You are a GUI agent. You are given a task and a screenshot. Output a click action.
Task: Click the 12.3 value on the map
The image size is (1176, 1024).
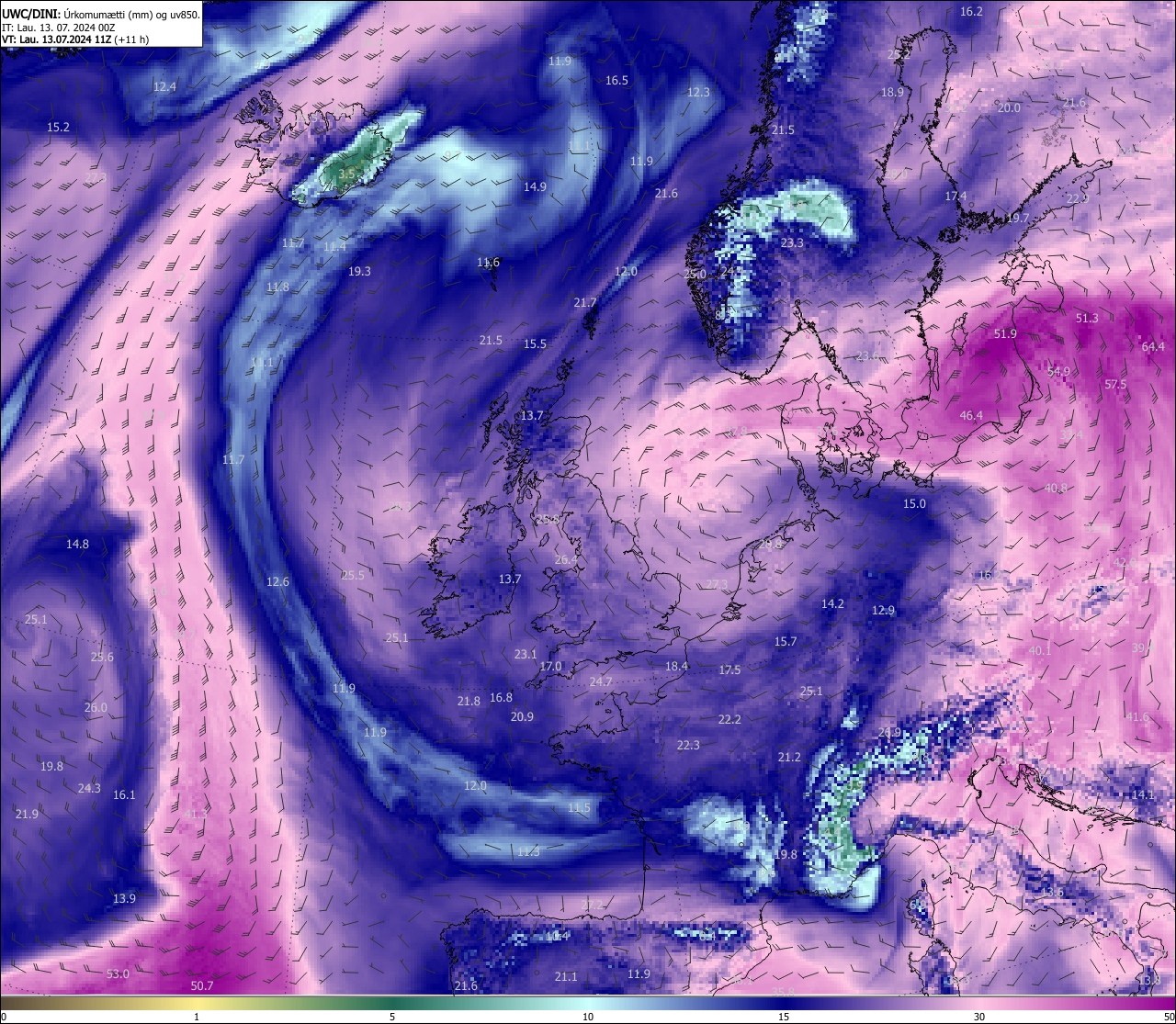point(698,92)
